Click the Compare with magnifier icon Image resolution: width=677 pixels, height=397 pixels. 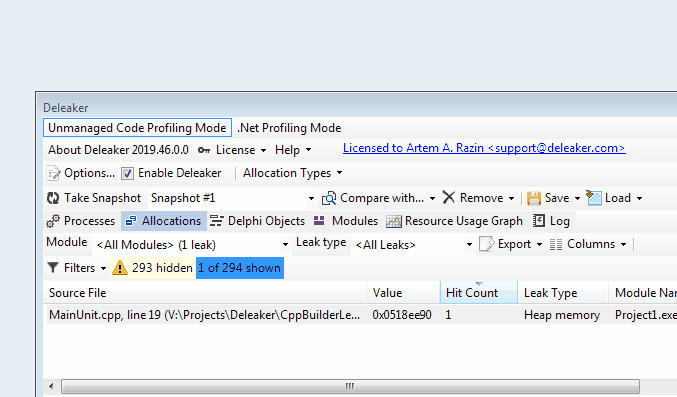[329, 198]
